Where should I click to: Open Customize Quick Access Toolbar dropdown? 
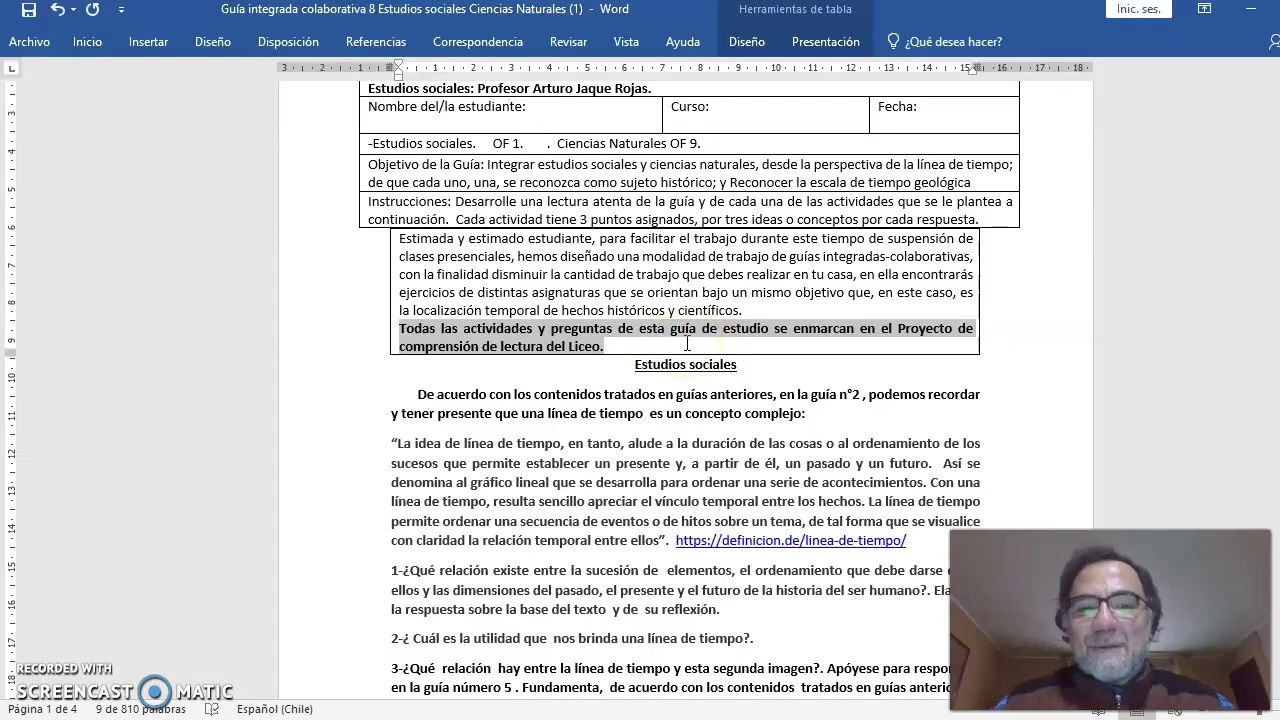121,10
